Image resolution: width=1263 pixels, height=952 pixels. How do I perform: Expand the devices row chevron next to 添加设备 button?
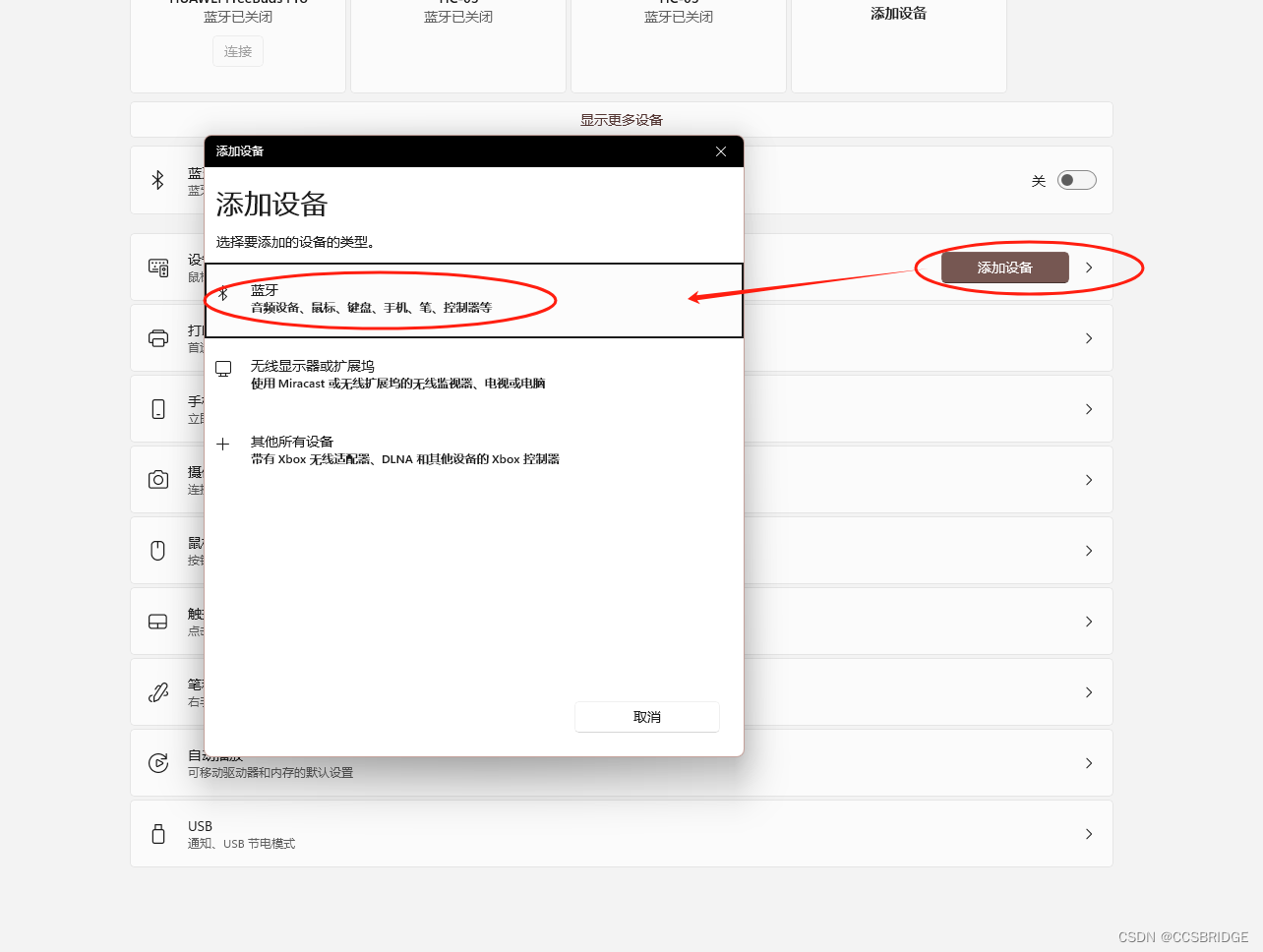point(1089,268)
